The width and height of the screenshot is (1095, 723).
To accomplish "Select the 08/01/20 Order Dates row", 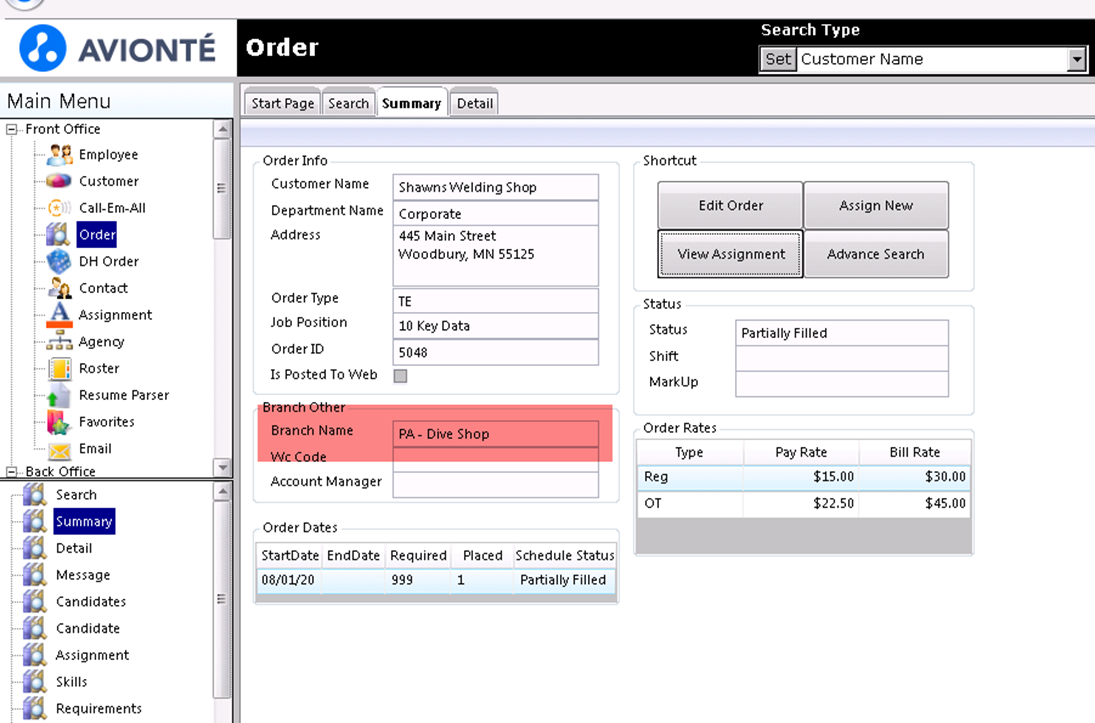I will pos(436,580).
